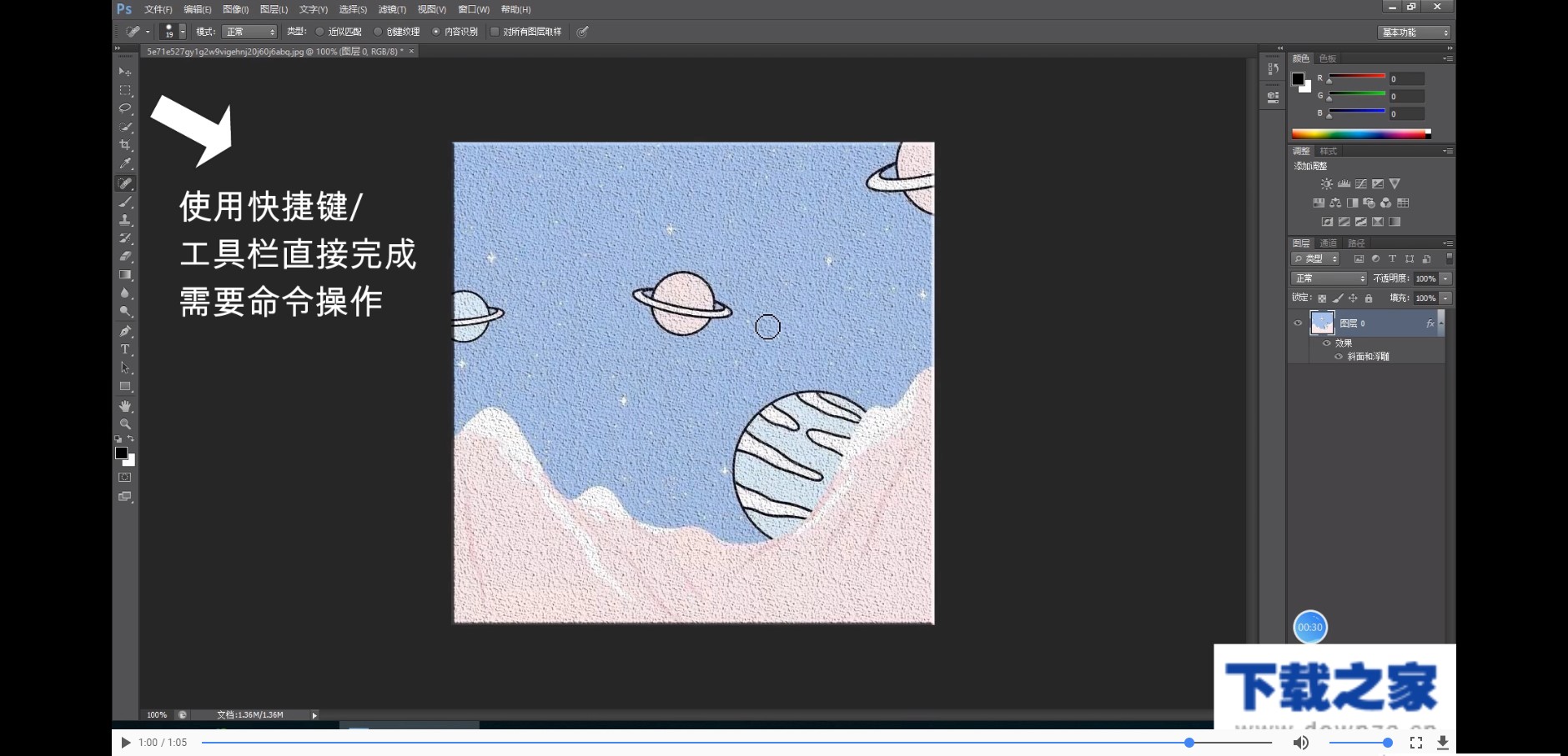Open the 滤镜(T) menu

[392, 9]
